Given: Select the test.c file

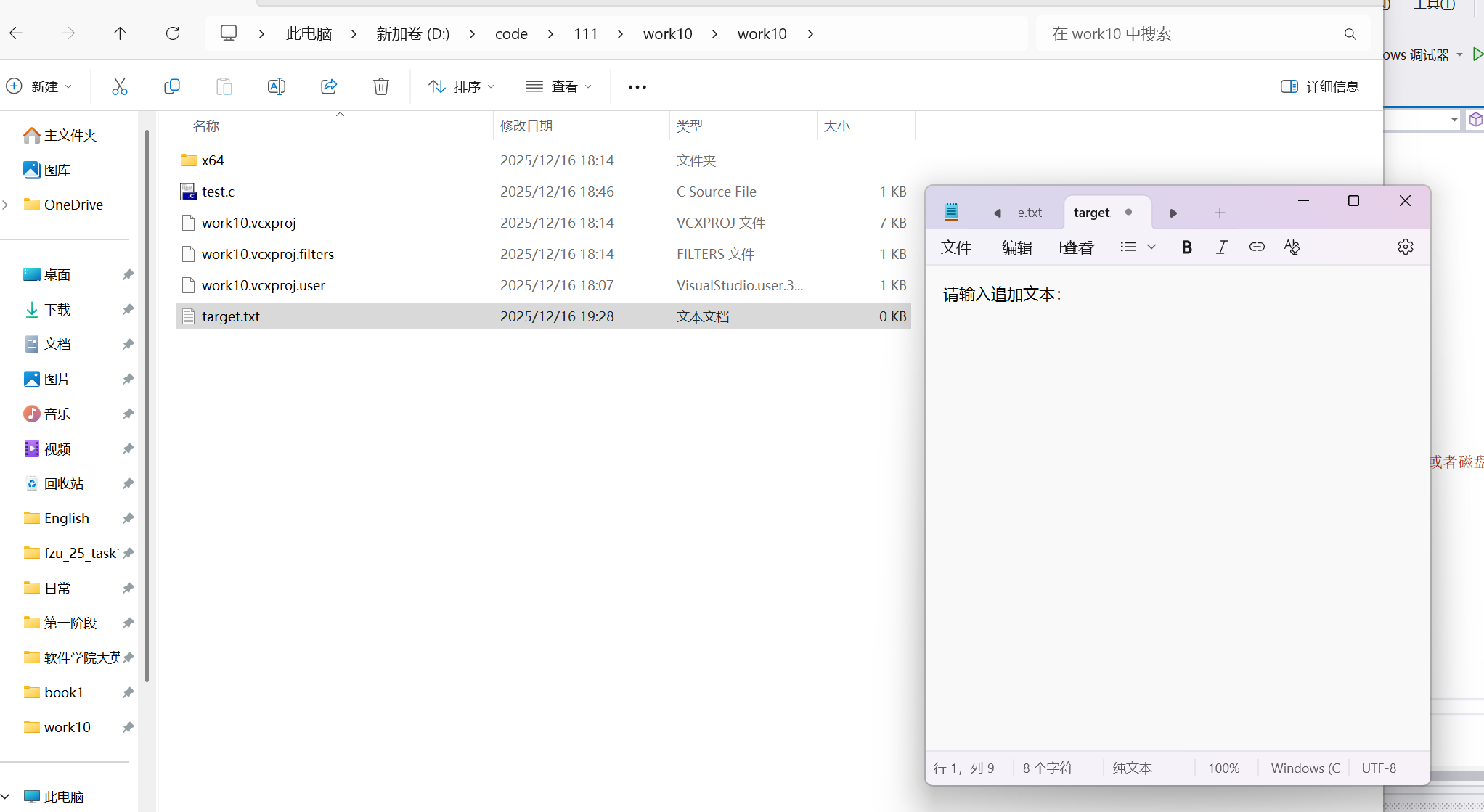Looking at the screenshot, I should coord(218,192).
